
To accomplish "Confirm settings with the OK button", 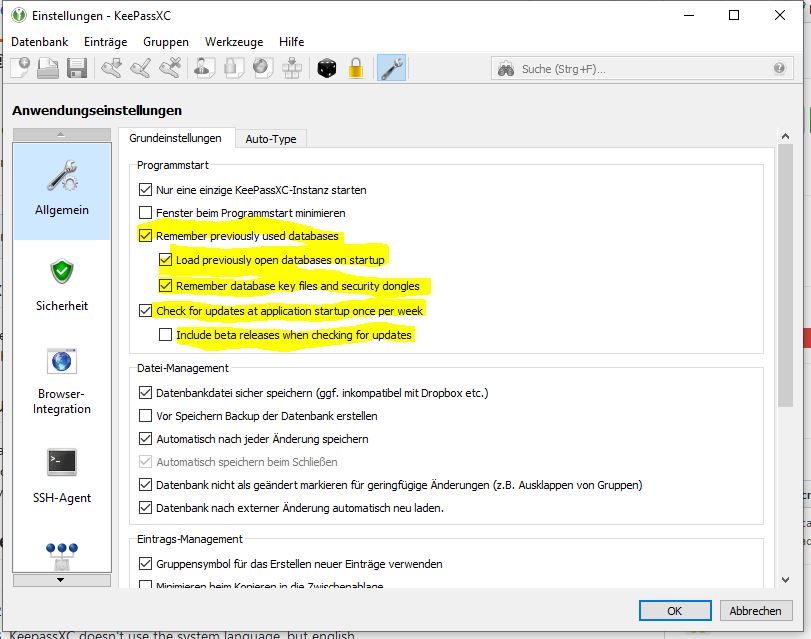I will pos(675,611).
